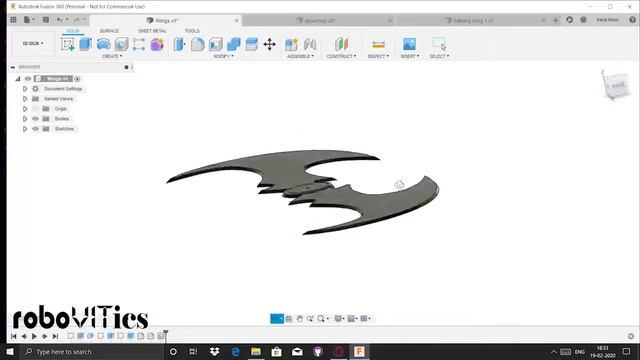Choose the Joint tool
This screenshot has height=360, width=640.
[310, 44]
